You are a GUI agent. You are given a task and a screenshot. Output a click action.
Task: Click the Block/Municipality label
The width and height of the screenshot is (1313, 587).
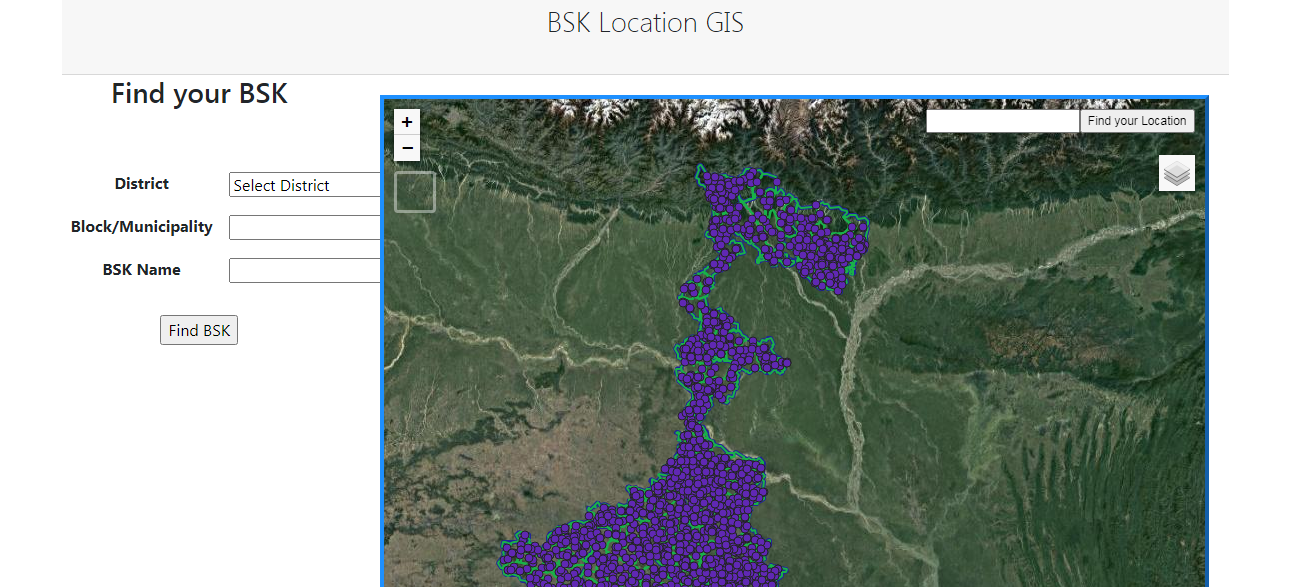click(x=142, y=227)
